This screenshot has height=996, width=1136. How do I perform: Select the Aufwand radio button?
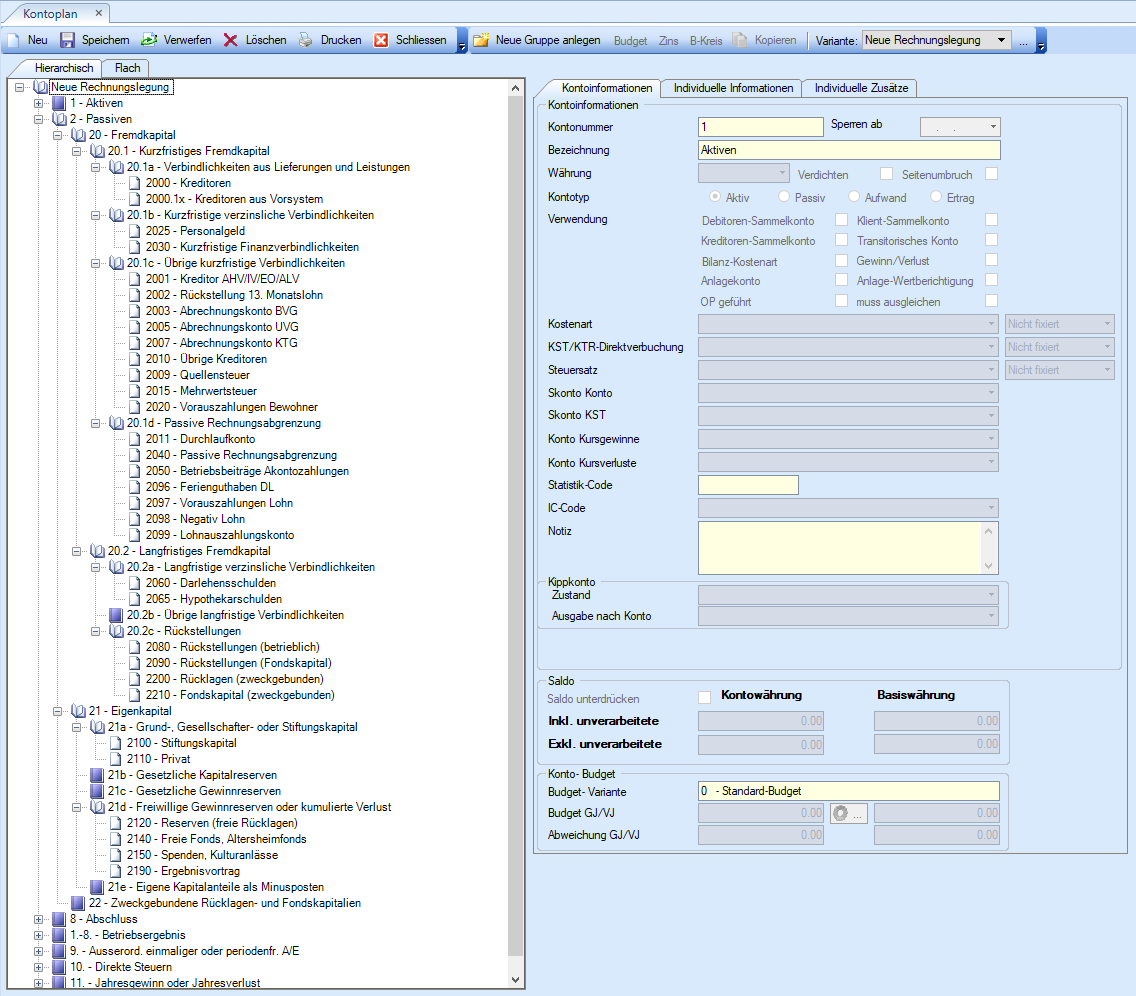[854, 196]
